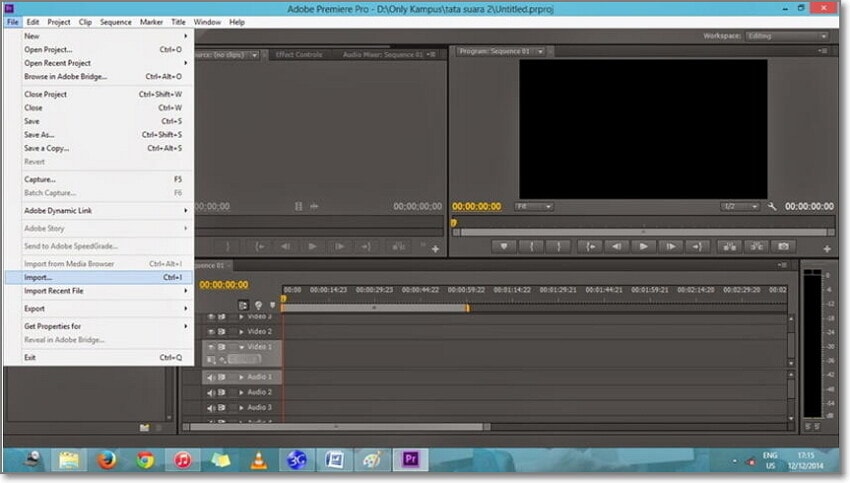Screen dimensions: 850x483
Task: Choose Capture... menu entry
Action: pos(99,179)
